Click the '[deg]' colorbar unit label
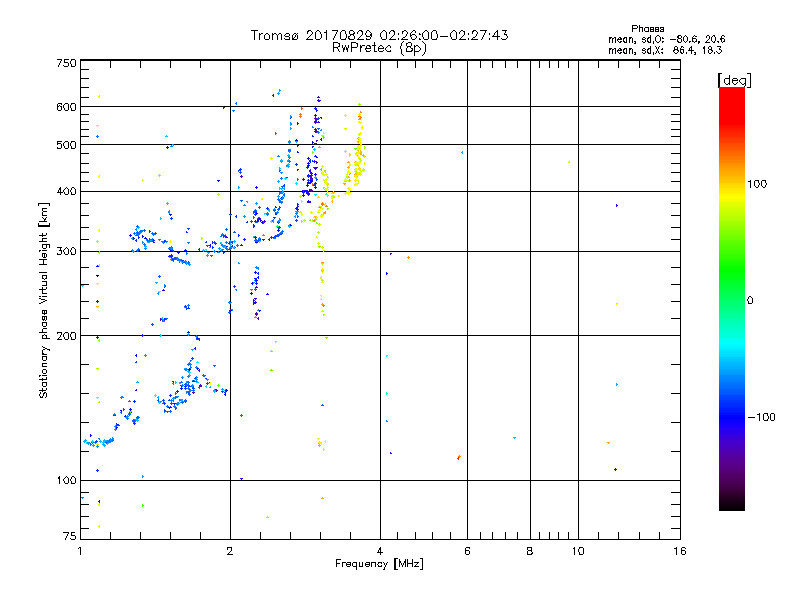The width and height of the screenshot is (800, 600). [734, 80]
